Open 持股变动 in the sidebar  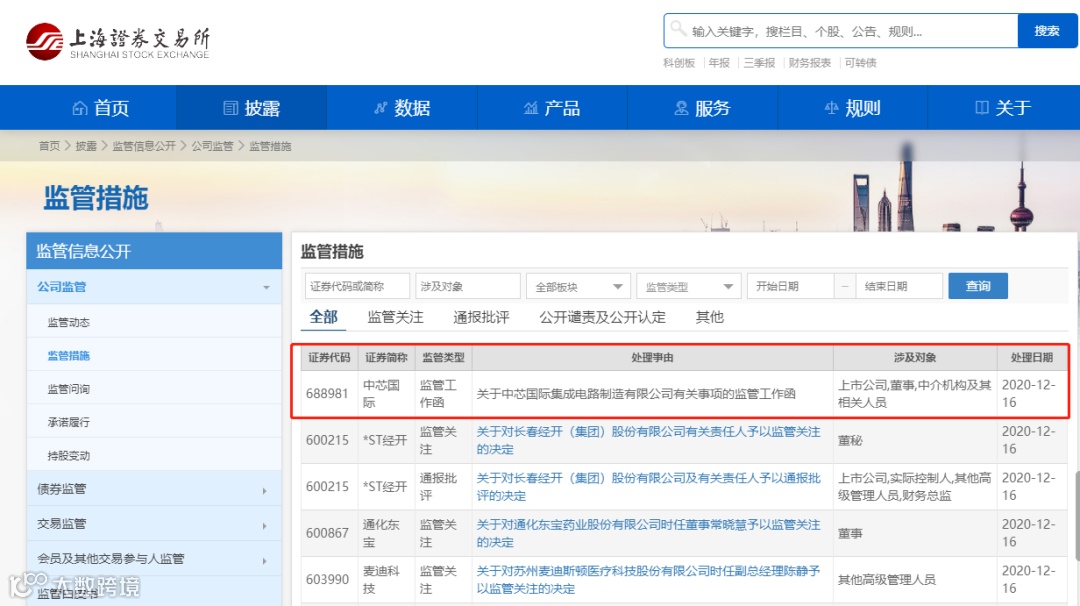69,456
